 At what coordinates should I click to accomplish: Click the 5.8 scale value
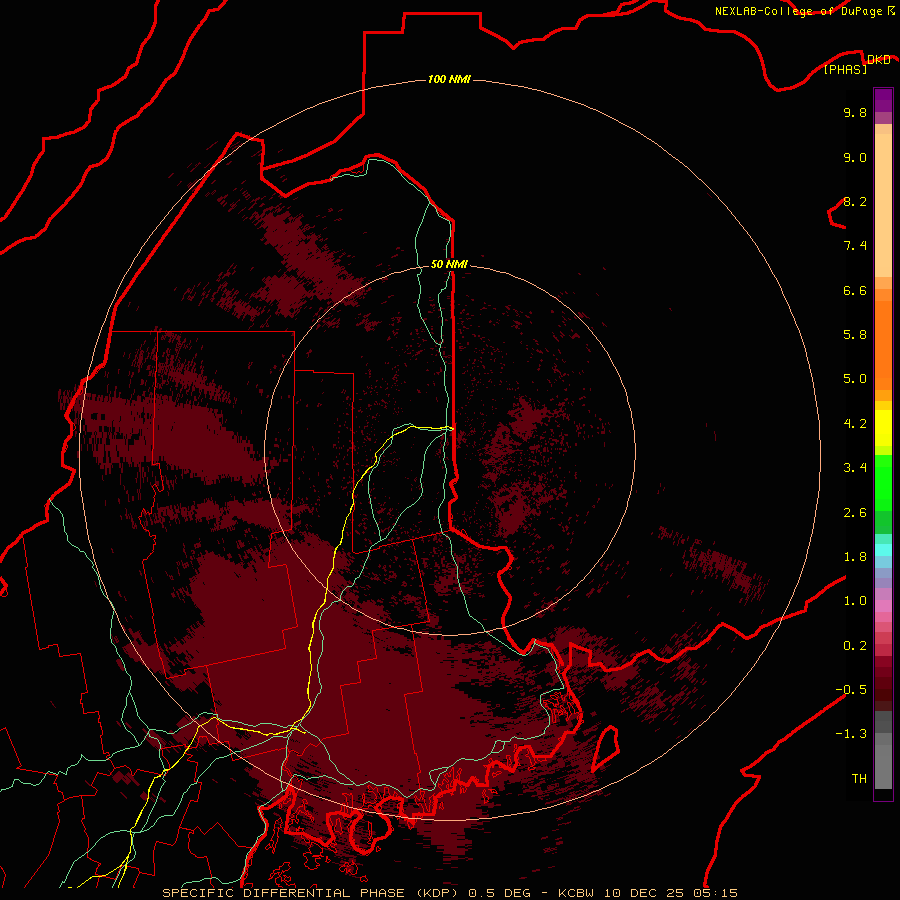pyautogui.click(x=855, y=335)
